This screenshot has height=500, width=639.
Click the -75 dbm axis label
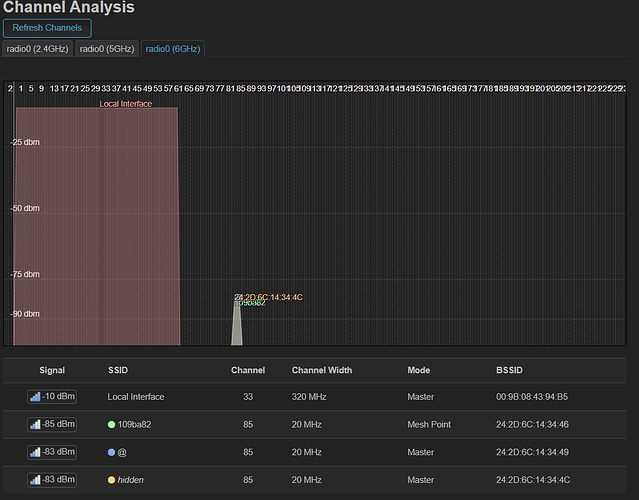click(25, 274)
